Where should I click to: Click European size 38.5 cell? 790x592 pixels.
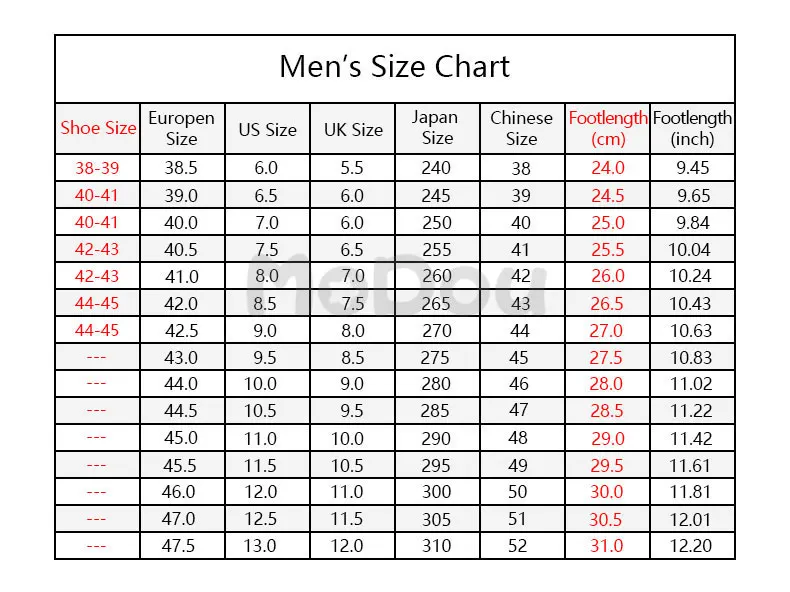point(182,168)
